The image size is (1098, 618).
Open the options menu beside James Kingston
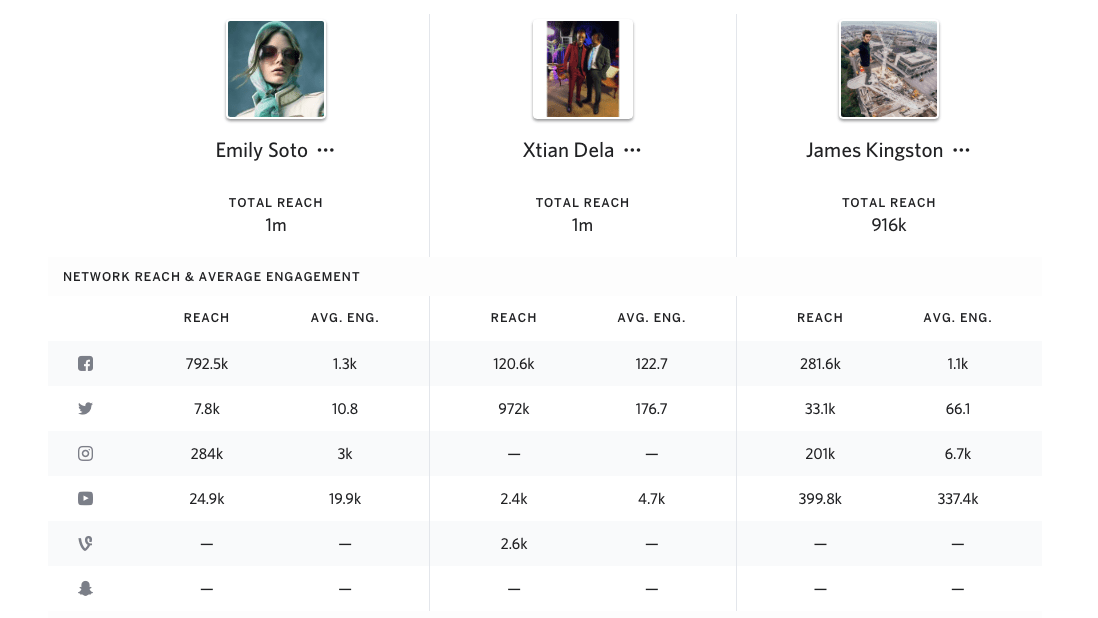pyautogui.click(x=961, y=150)
